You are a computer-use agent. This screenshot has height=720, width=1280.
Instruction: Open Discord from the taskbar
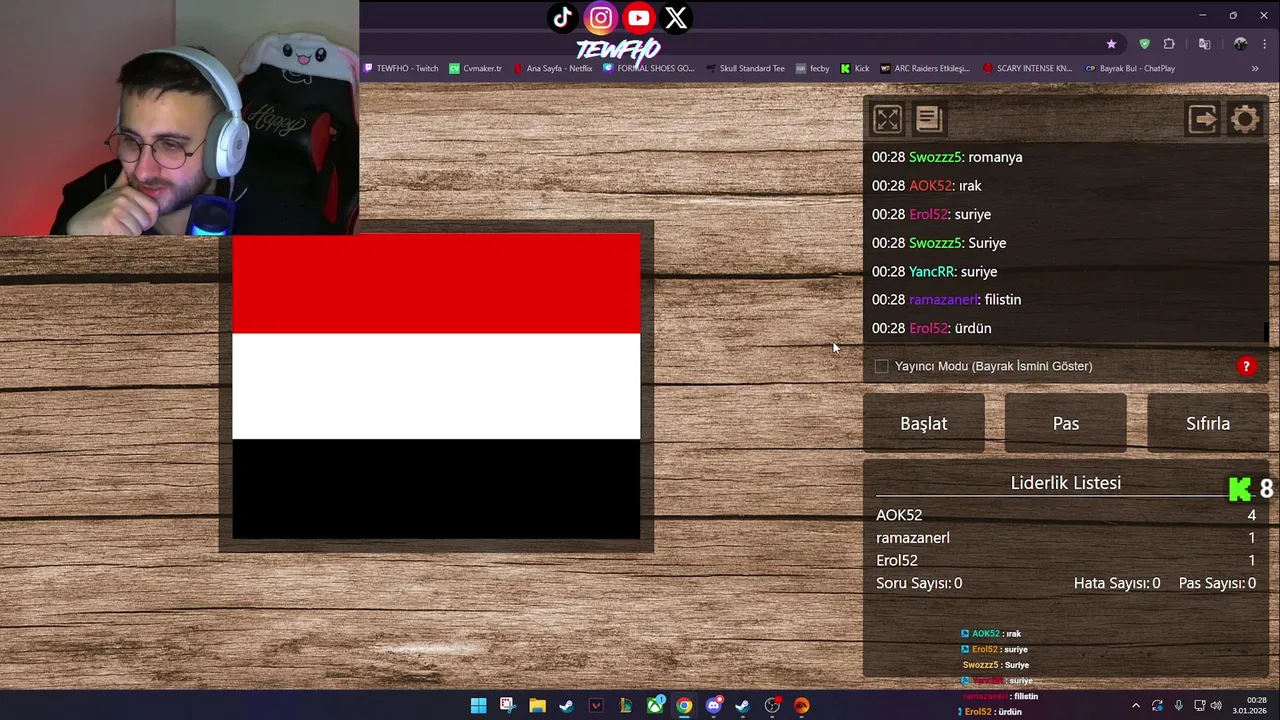tap(713, 705)
